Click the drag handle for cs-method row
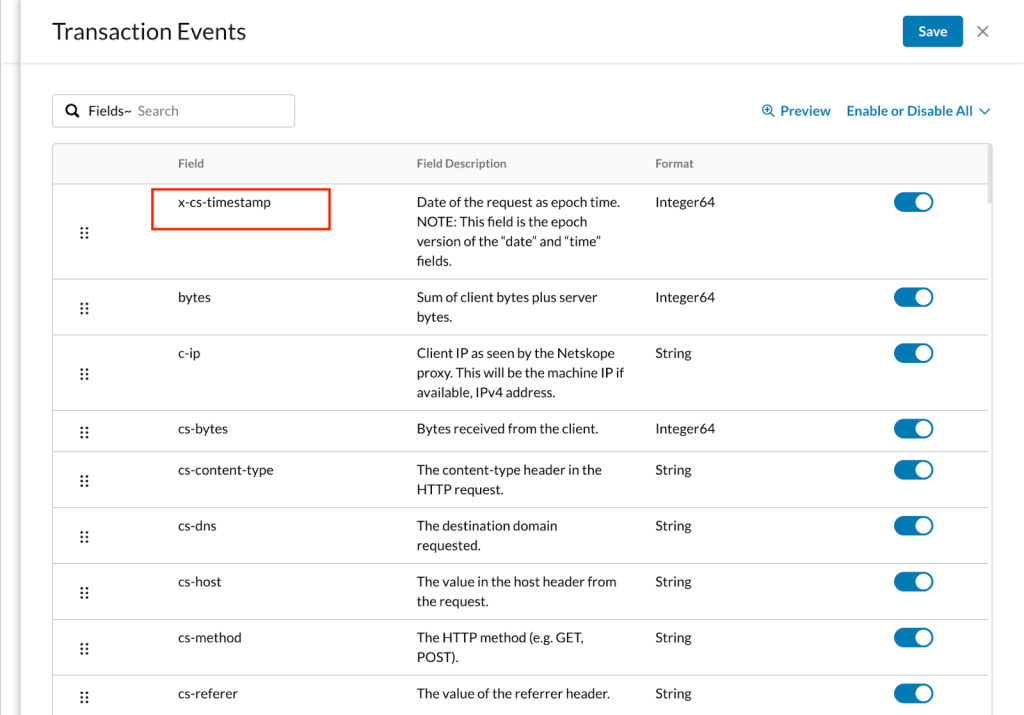The image size is (1024, 715). coord(84,648)
